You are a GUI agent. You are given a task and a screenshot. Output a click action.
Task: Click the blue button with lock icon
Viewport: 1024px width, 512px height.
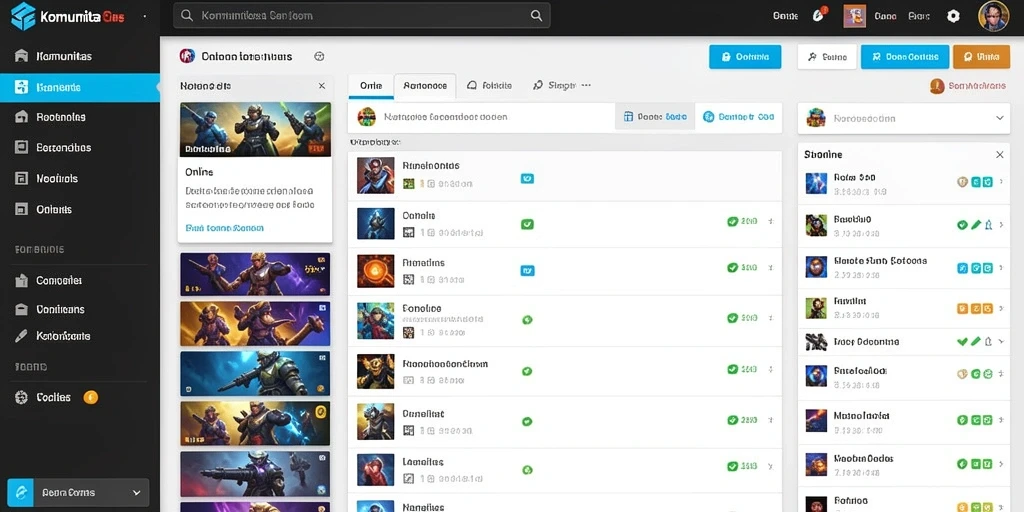[744, 57]
